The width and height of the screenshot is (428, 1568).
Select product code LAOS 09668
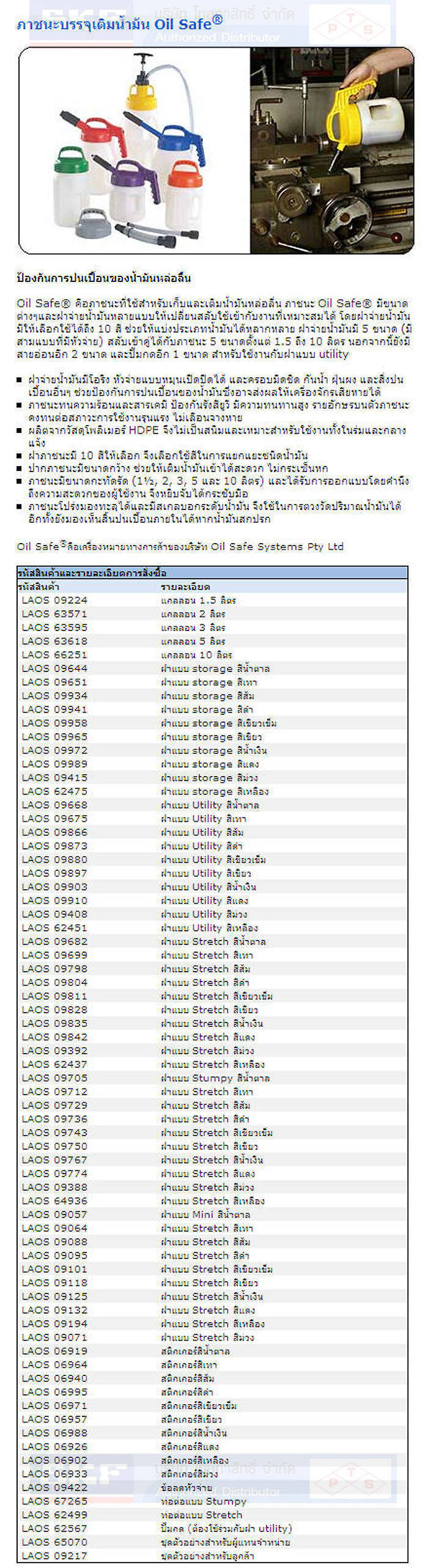point(54,805)
